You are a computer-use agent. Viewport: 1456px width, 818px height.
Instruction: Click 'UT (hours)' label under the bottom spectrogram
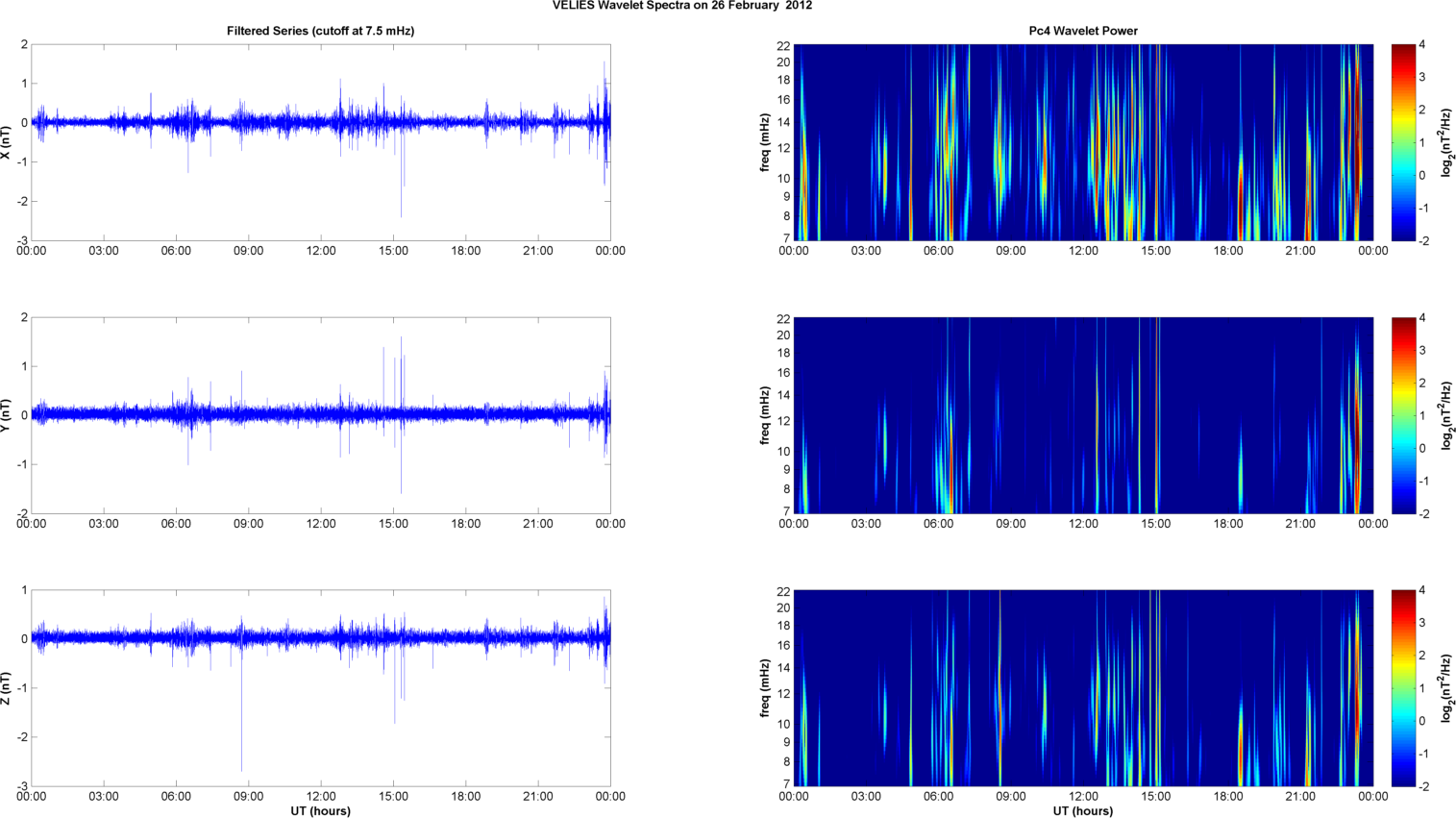[x=1083, y=810]
